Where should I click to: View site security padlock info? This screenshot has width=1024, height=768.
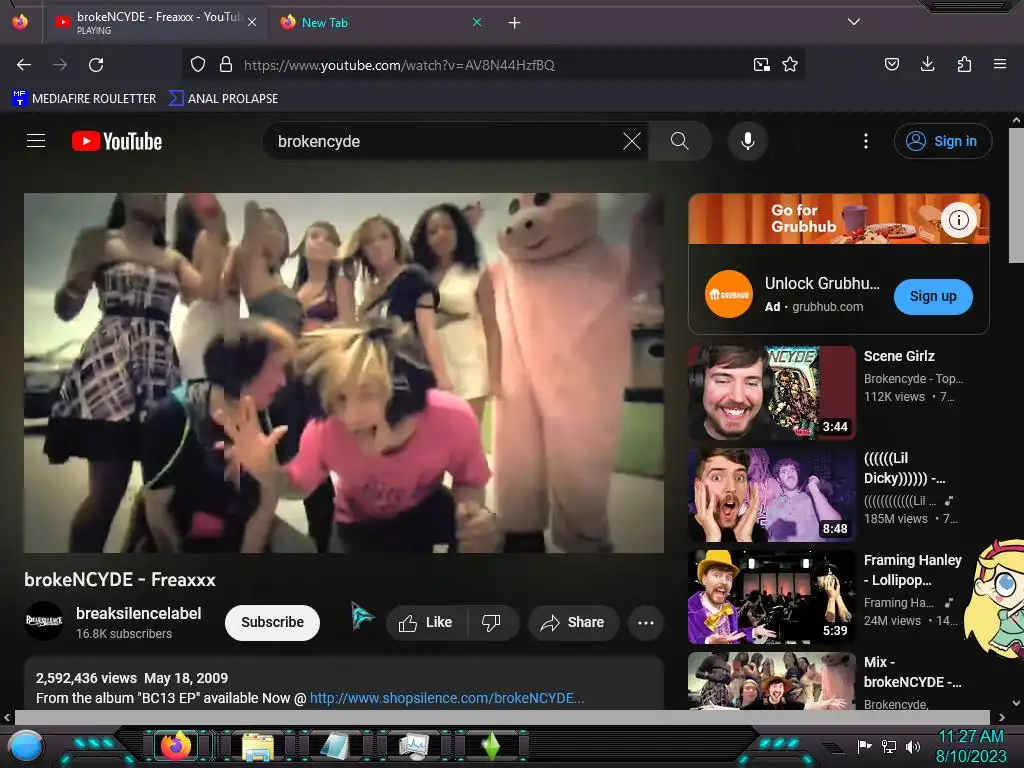[226, 65]
